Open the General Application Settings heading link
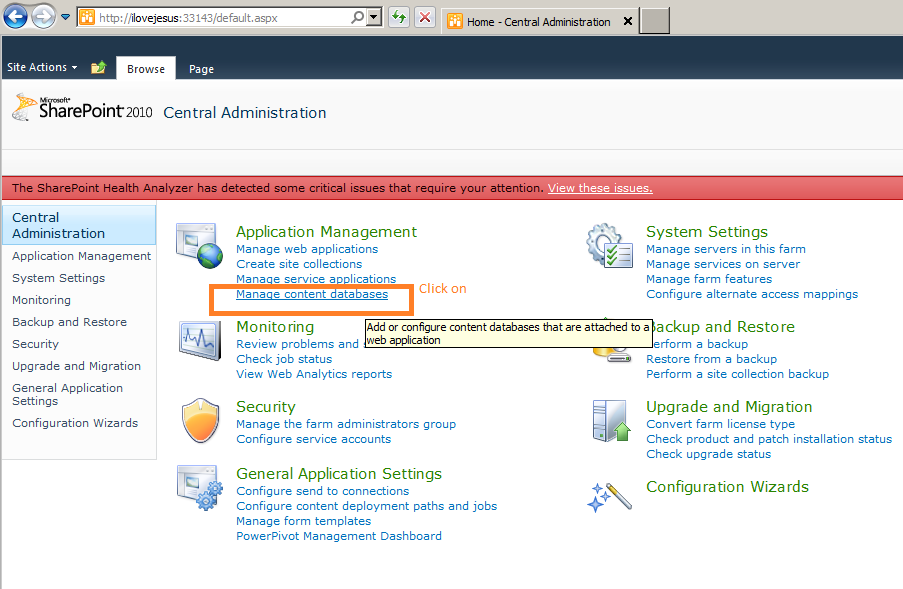This screenshot has height=589, width=903. tap(339, 473)
